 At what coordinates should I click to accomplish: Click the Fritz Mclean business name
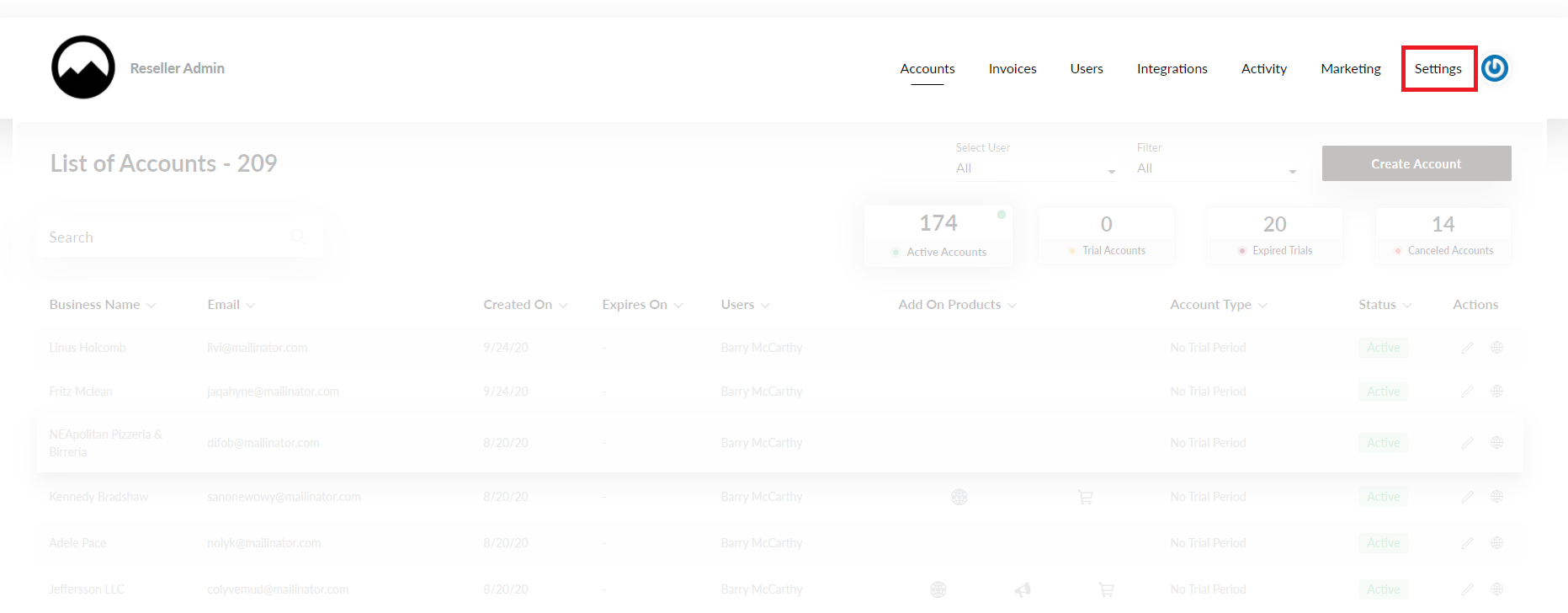(81, 392)
